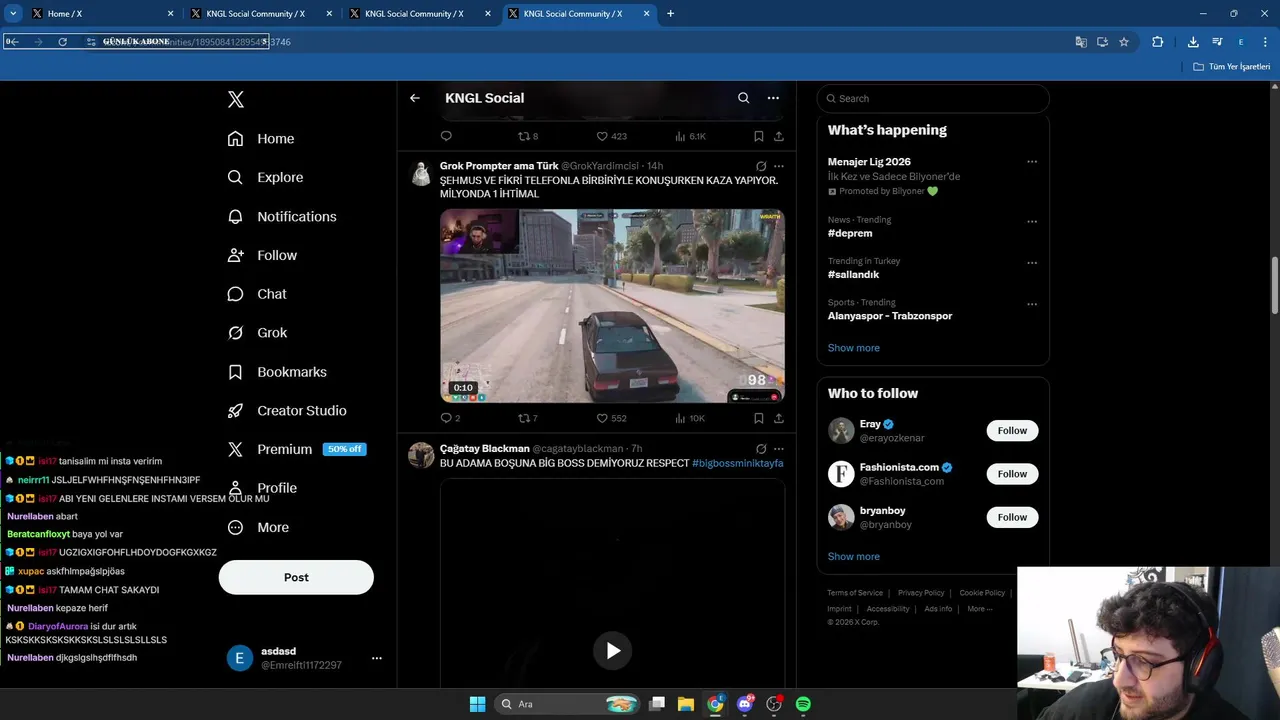Click the X logo in sidebar
This screenshot has width=1280, height=720.
236,99
